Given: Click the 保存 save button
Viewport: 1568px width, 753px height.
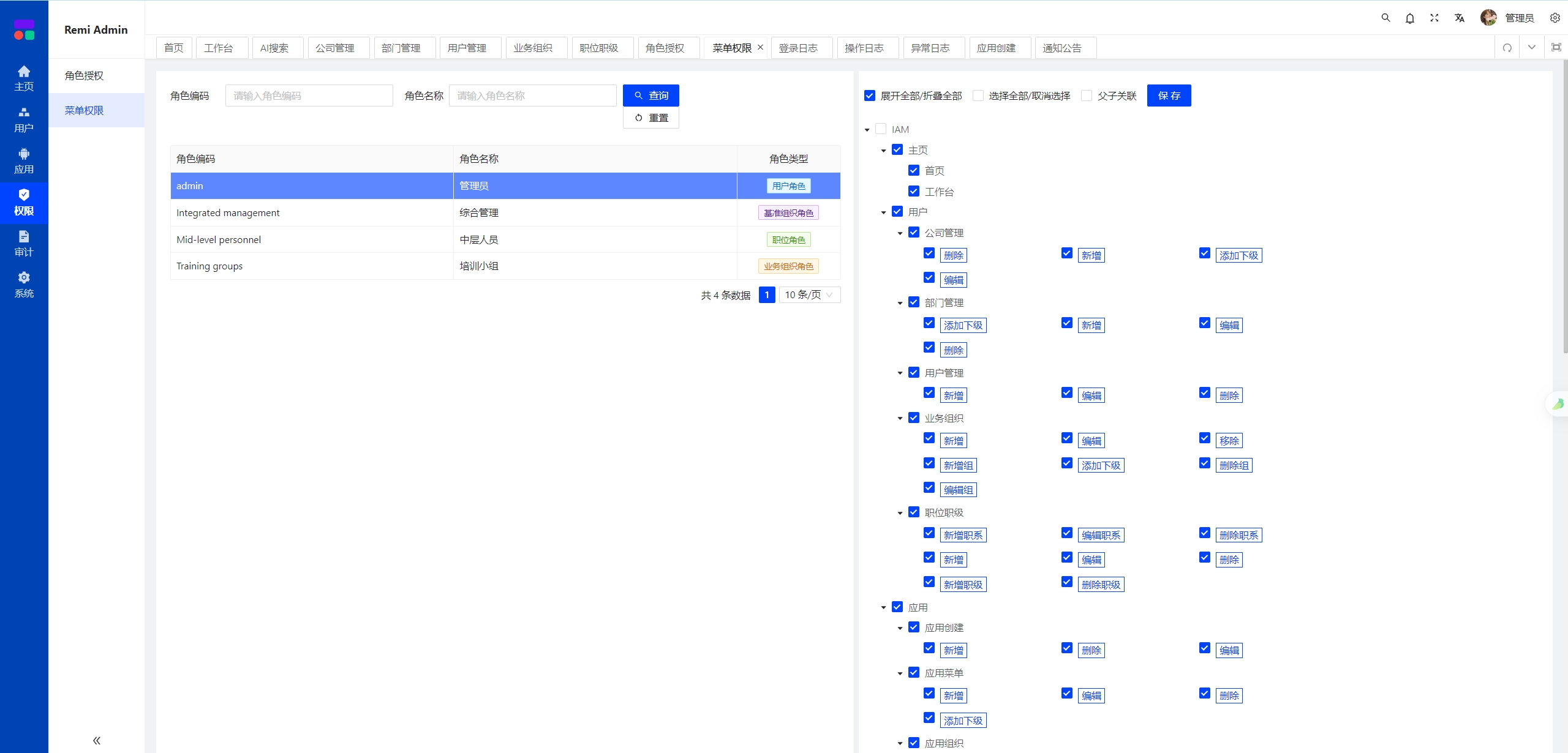Looking at the screenshot, I should 1169,96.
